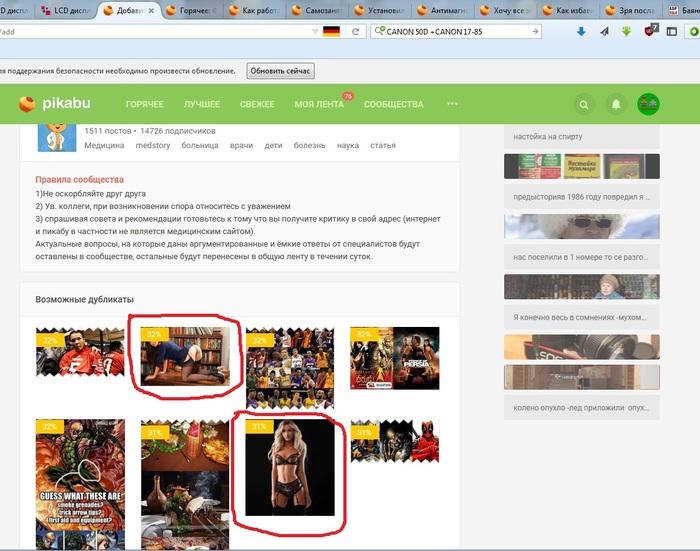Viewport: 700px width, 551px height.
Task: Open the СООБЩЕСТВА navigation item
Action: [393, 104]
